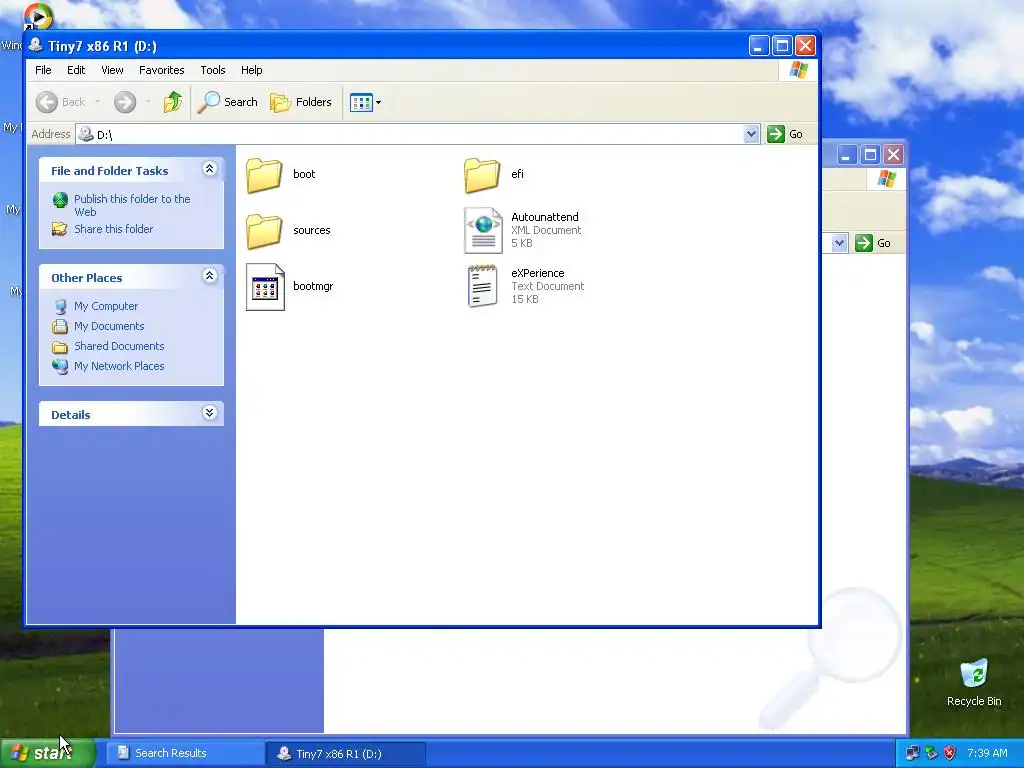Click the Share this folder icon
The width and height of the screenshot is (1024, 768).
coord(60,229)
